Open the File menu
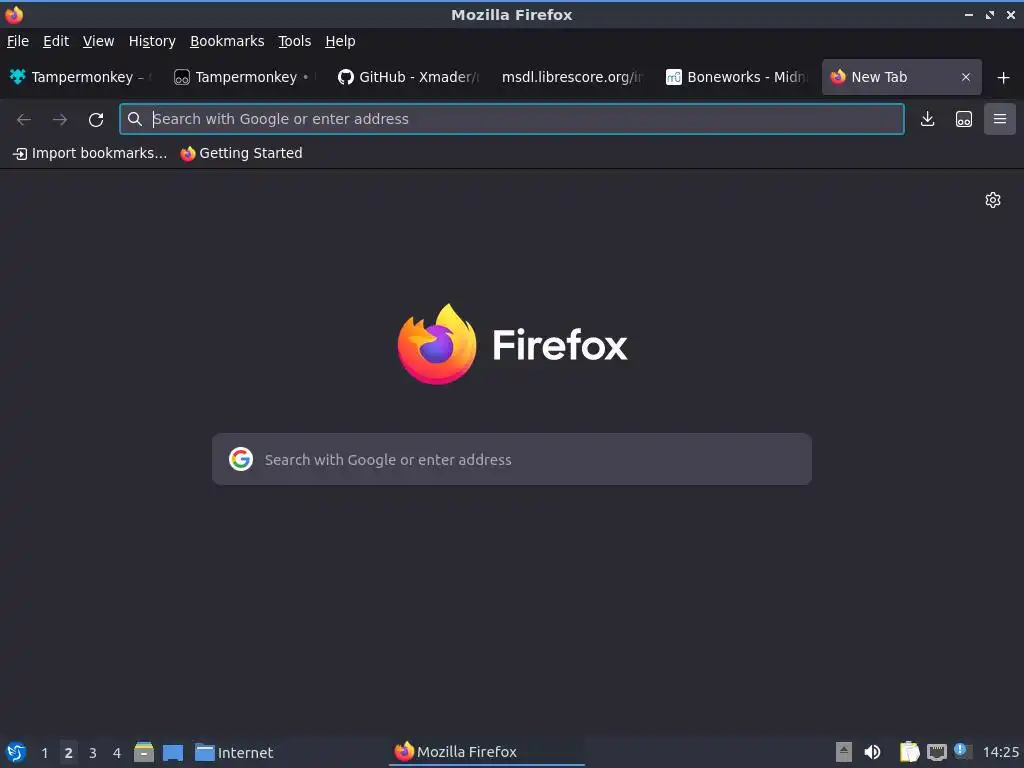 (18, 41)
